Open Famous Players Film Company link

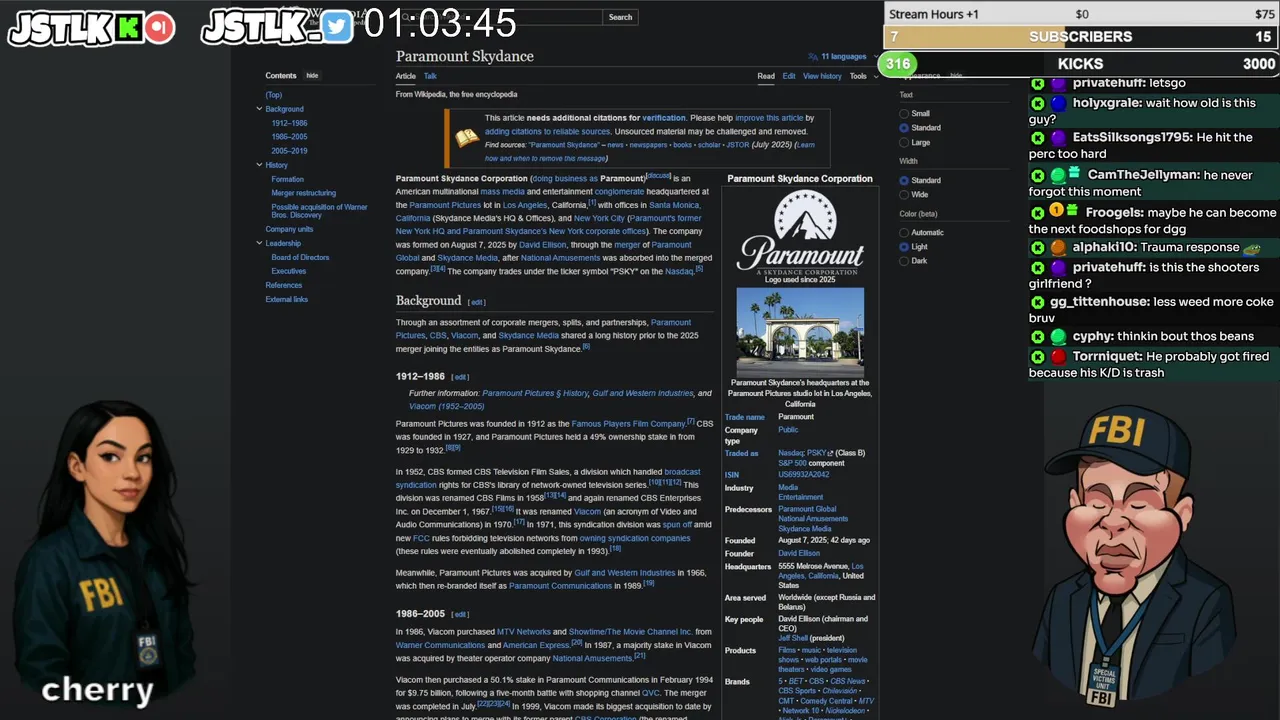coord(628,424)
